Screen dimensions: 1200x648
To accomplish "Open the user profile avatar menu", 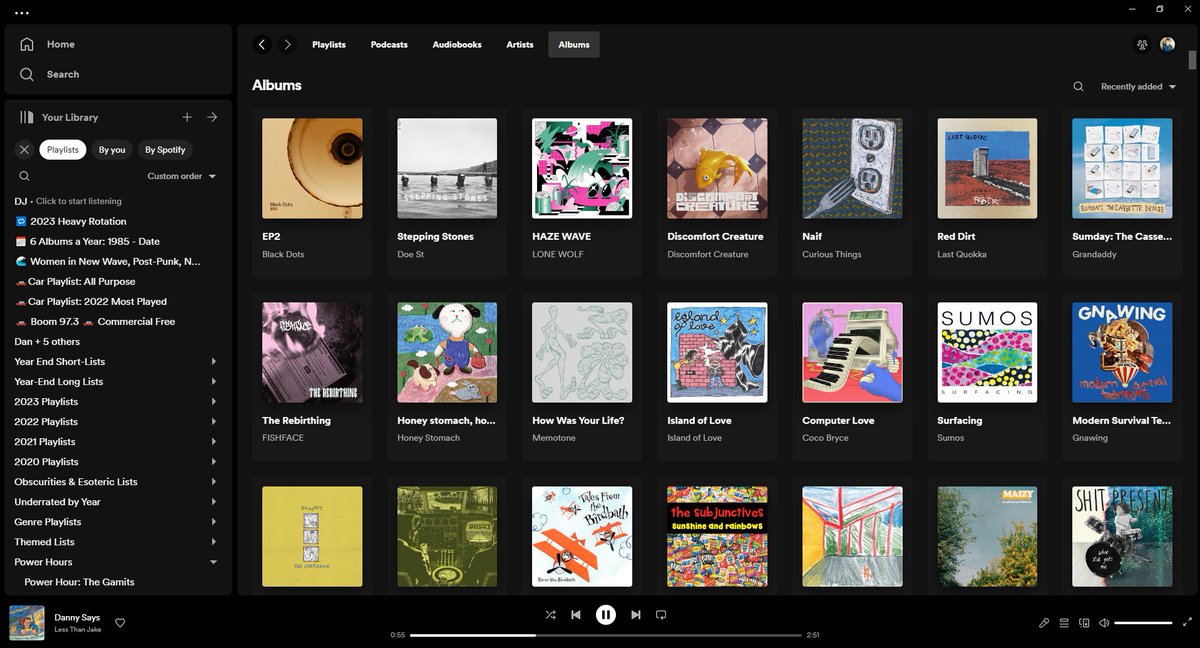I will [x=1167, y=44].
